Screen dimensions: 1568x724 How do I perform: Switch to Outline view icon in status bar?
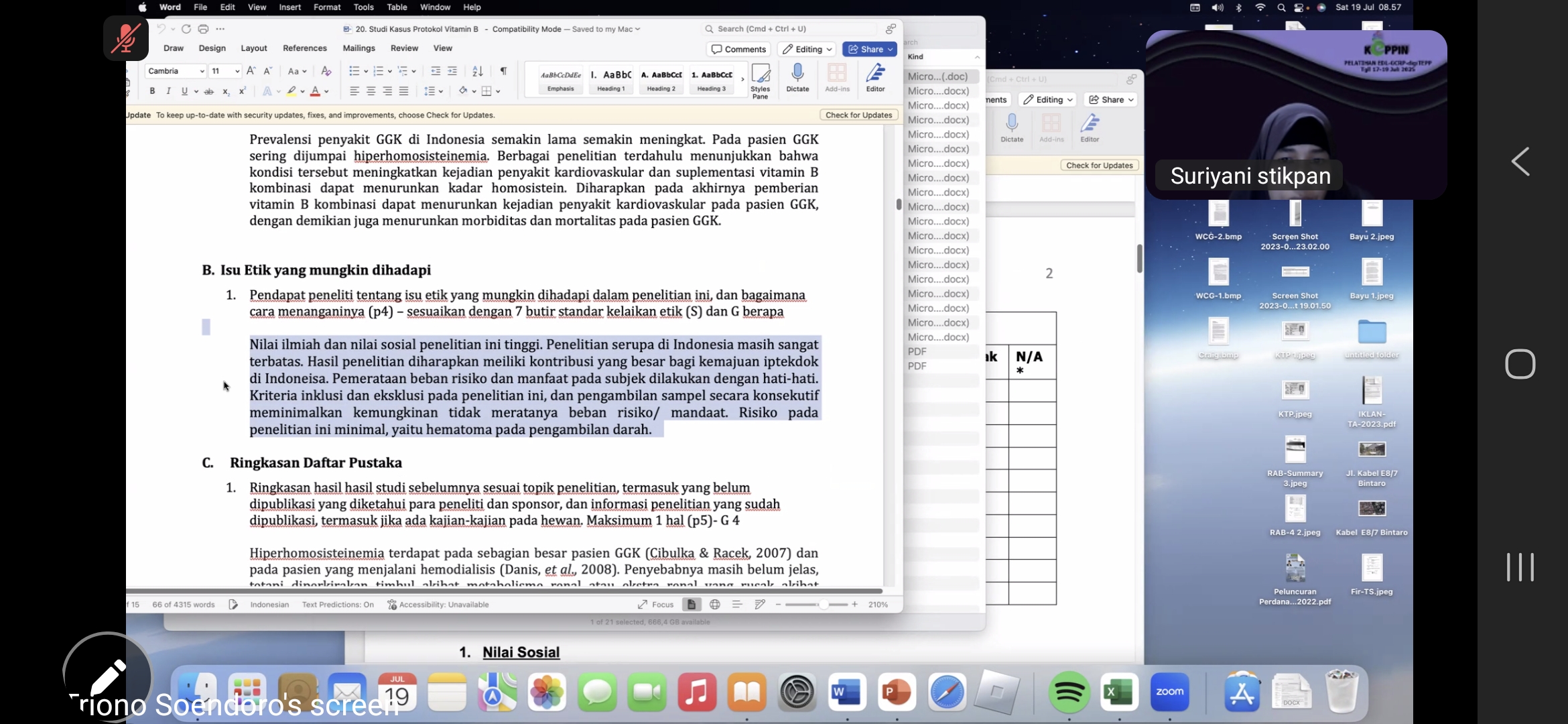click(x=737, y=605)
